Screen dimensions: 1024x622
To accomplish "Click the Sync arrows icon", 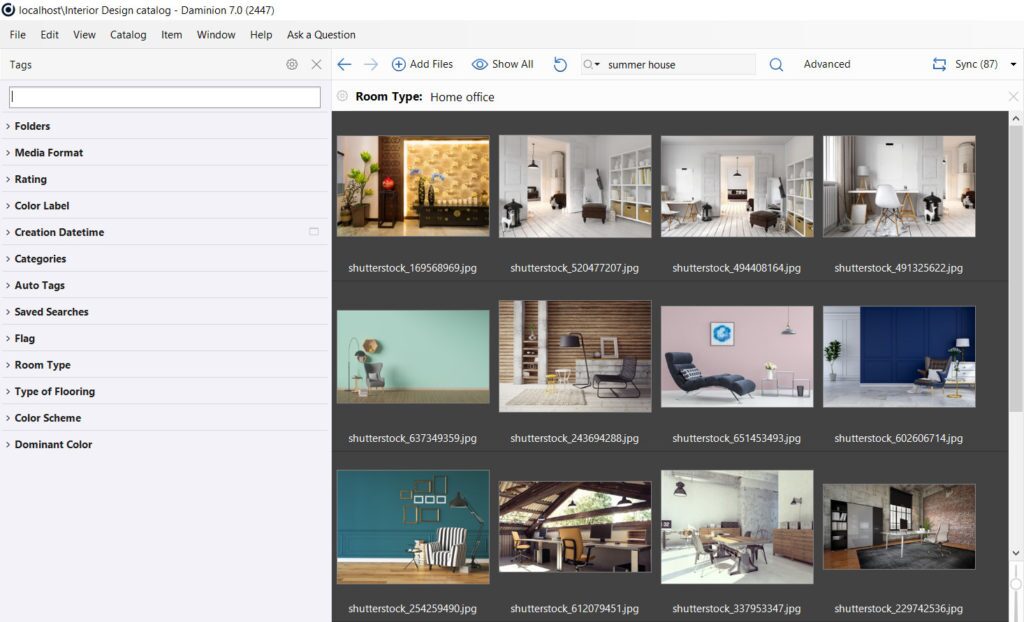I will pyautogui.click(x=939, y=64).
